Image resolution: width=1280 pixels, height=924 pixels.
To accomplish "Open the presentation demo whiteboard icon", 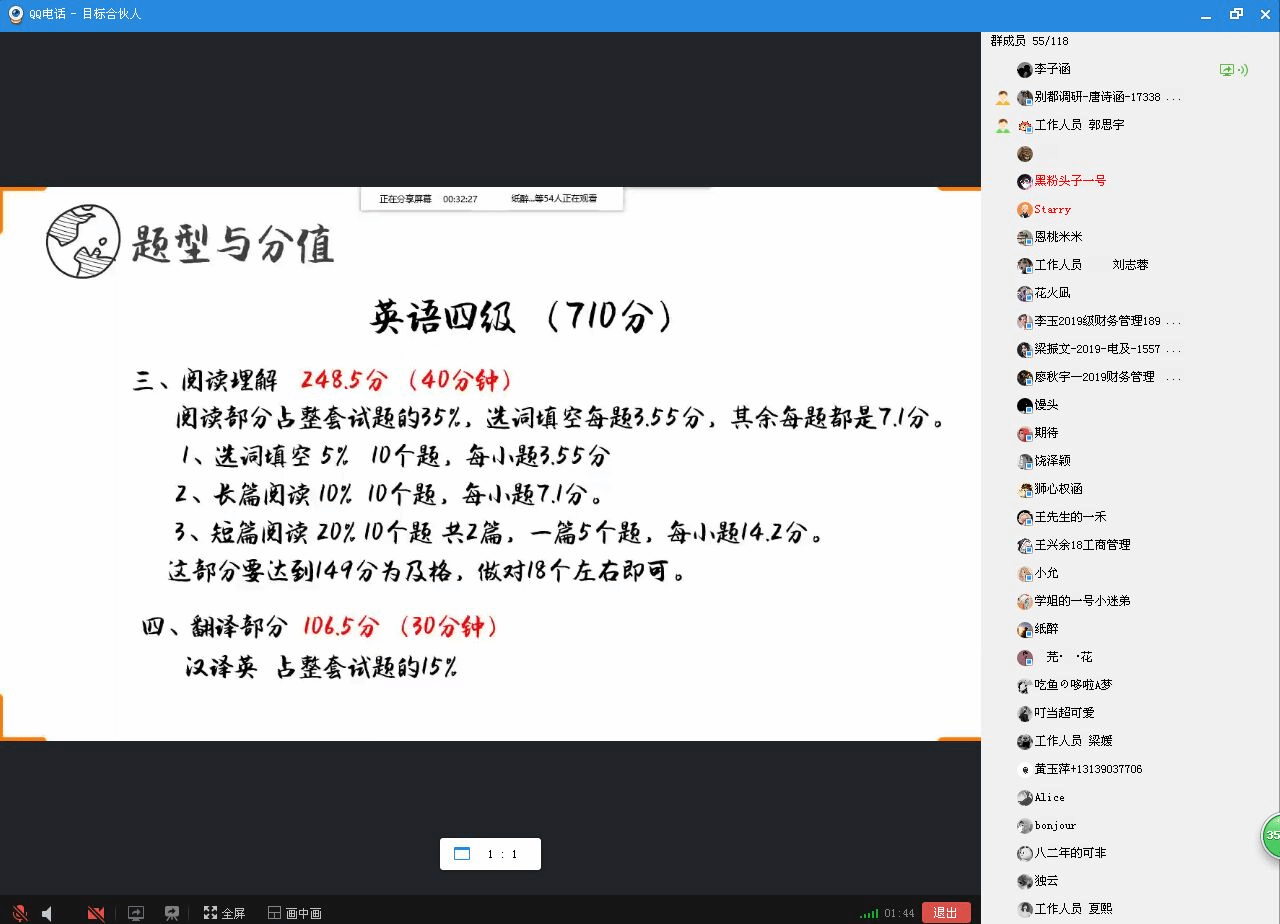I will click(172, 913).
